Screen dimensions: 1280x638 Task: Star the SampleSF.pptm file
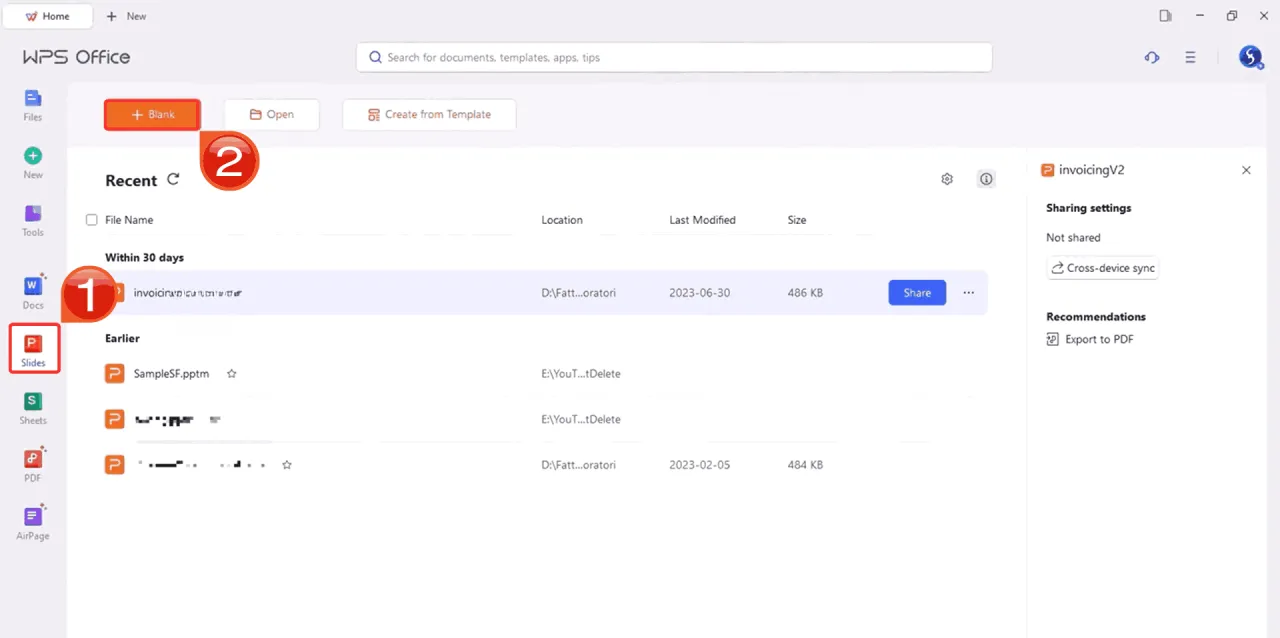coord(231,374)
